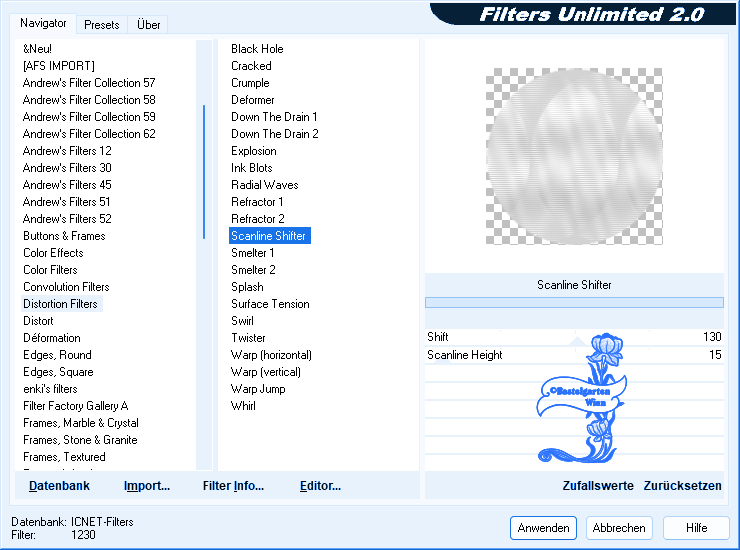Open Filter Info... link
The image size is (740, 550).
coord(233,486)
